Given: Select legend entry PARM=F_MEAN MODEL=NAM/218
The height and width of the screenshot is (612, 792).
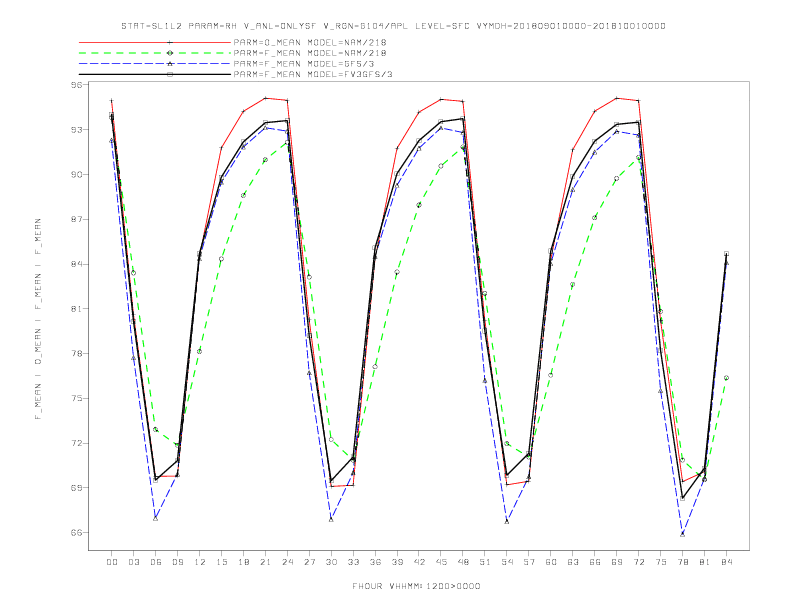Looking at the screenshot, I should coord(310,53).
